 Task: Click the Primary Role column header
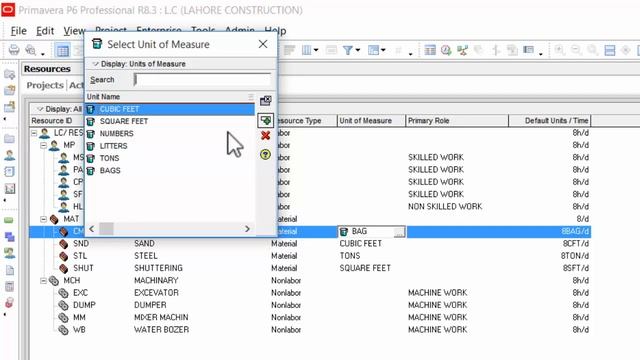(x=457, y=121)
